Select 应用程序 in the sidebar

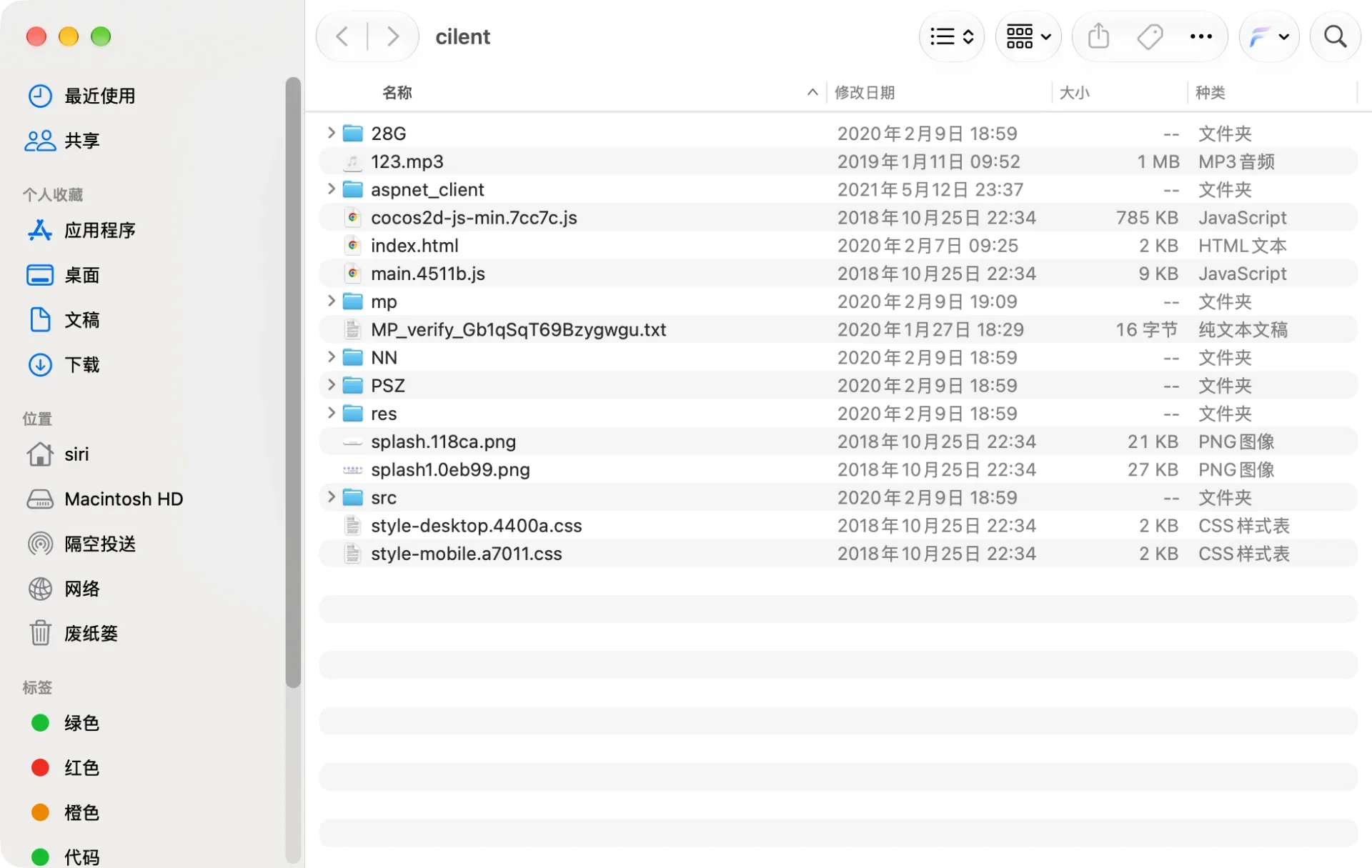pyautogui.click(x=81, y=230)
